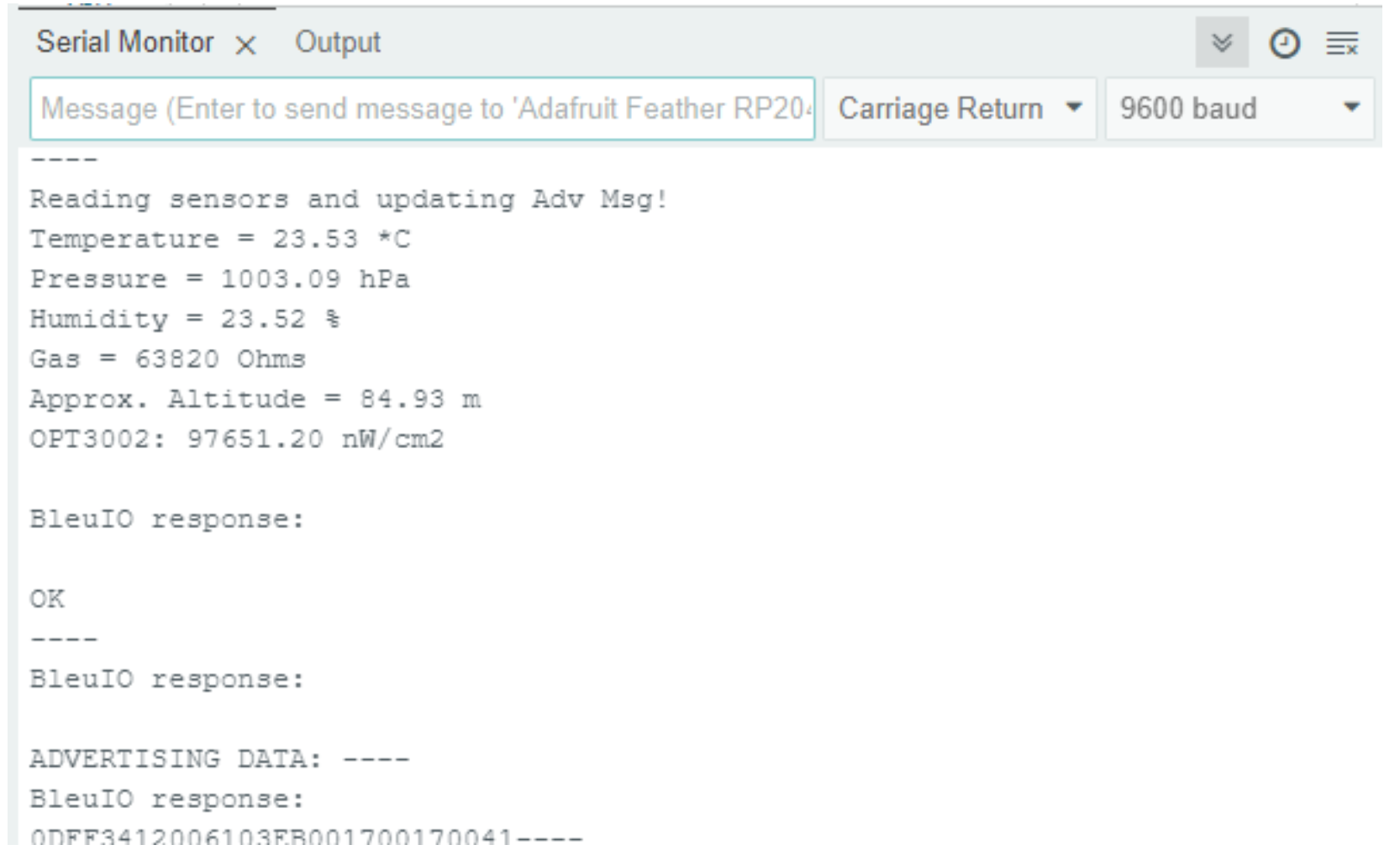This screenshot has height=866, width=1400.
Task: Toggle timestamp display clock icon
Action: point(1283,44)
